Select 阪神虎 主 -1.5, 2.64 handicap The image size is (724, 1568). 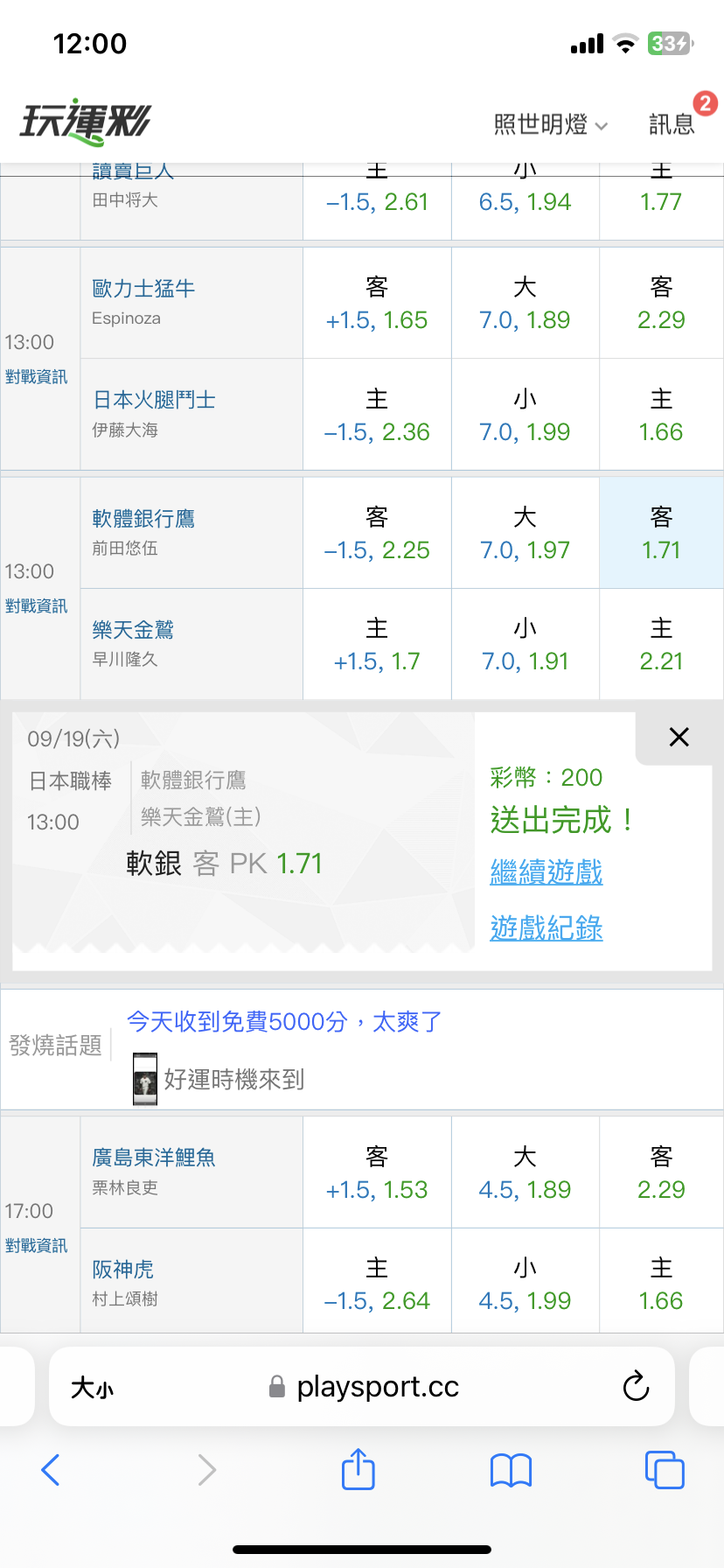click(377, 1284)
